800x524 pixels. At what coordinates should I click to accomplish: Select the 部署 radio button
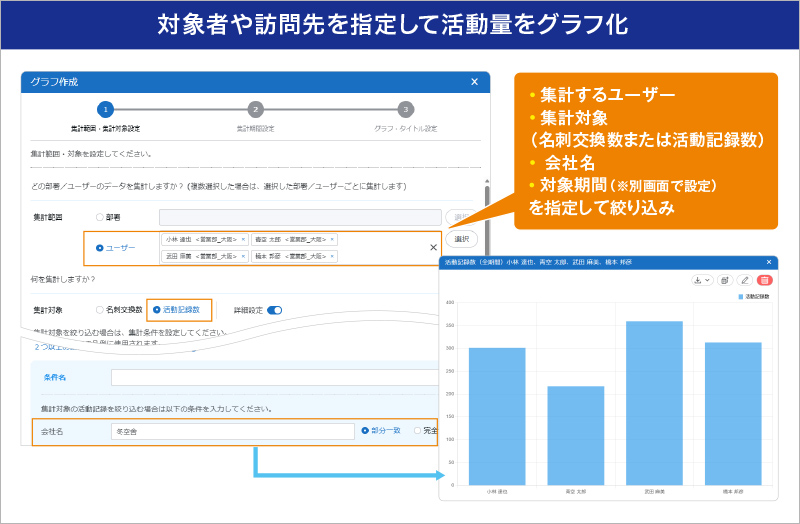point(100,217)
